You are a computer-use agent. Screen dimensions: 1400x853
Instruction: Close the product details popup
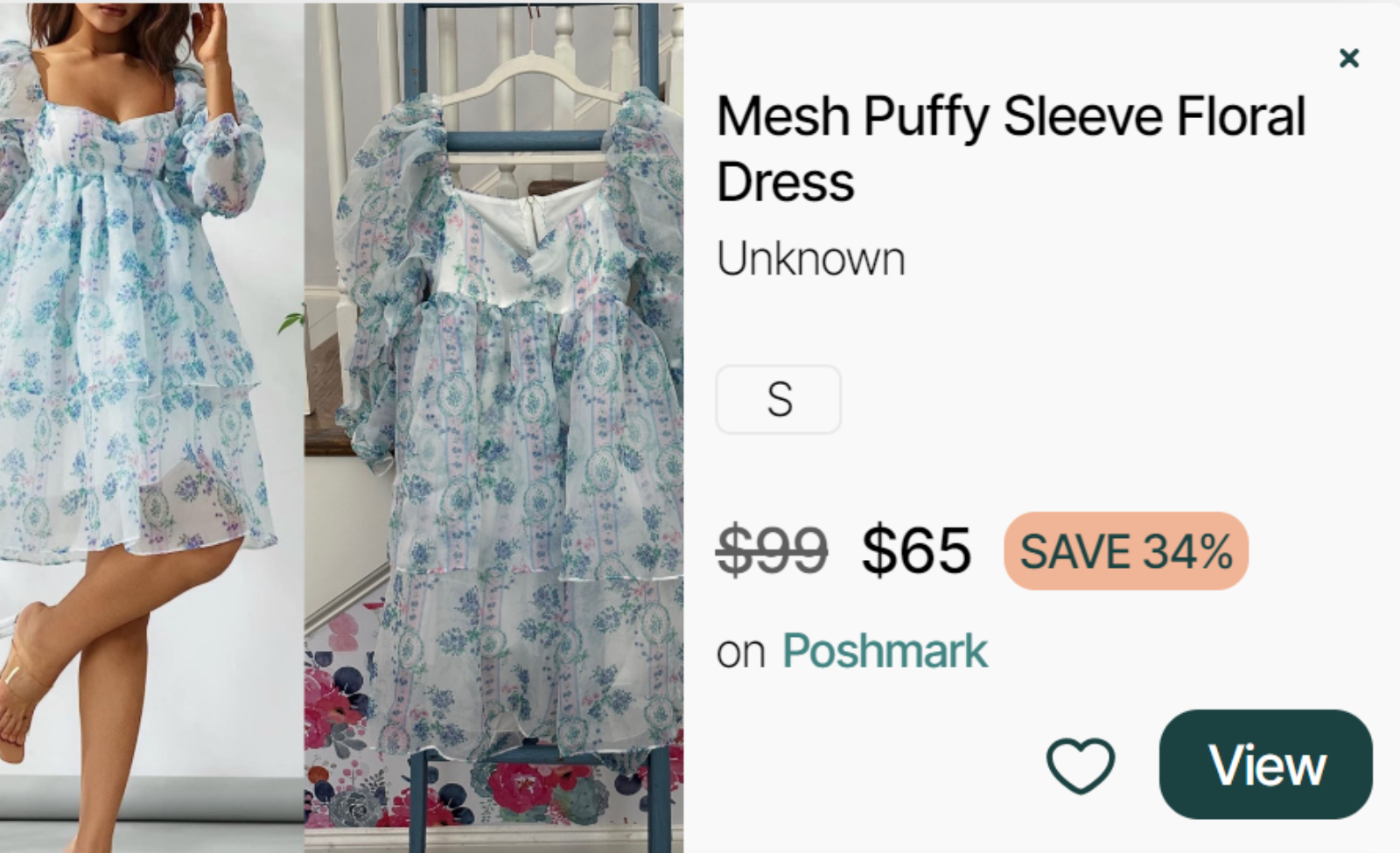[1348, 59]
